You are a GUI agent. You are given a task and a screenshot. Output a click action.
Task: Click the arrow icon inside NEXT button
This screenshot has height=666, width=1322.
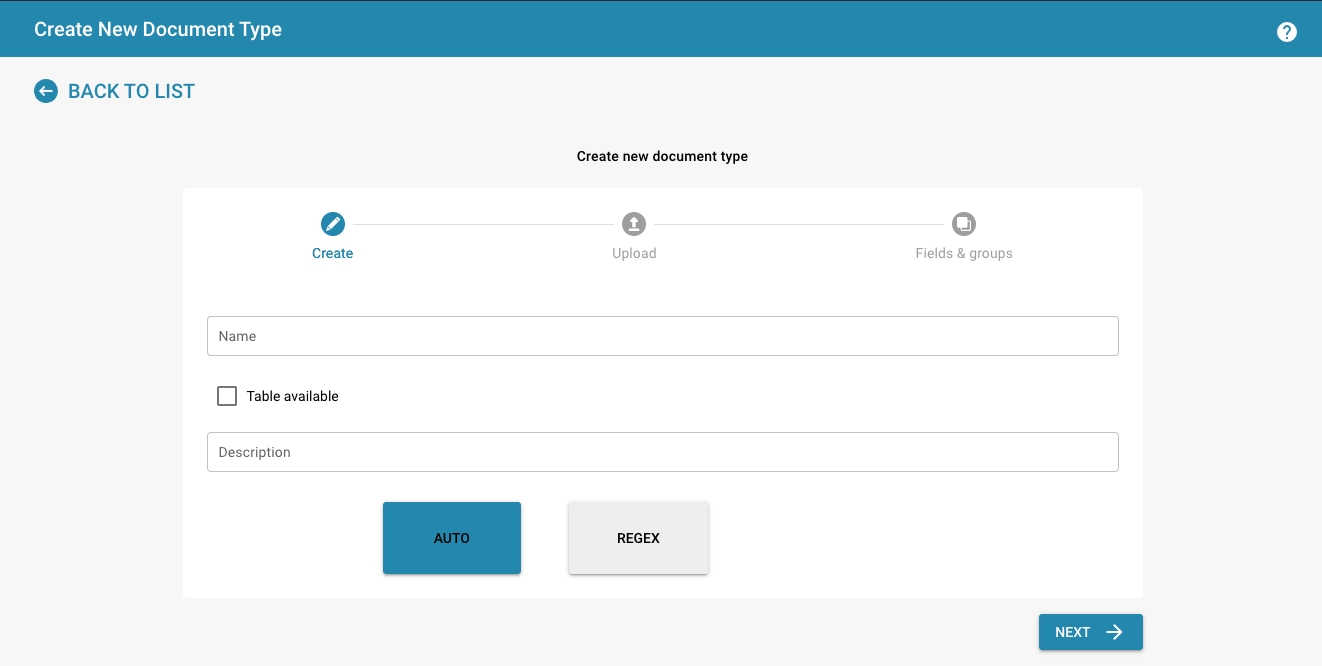[x=1114, y=632]
